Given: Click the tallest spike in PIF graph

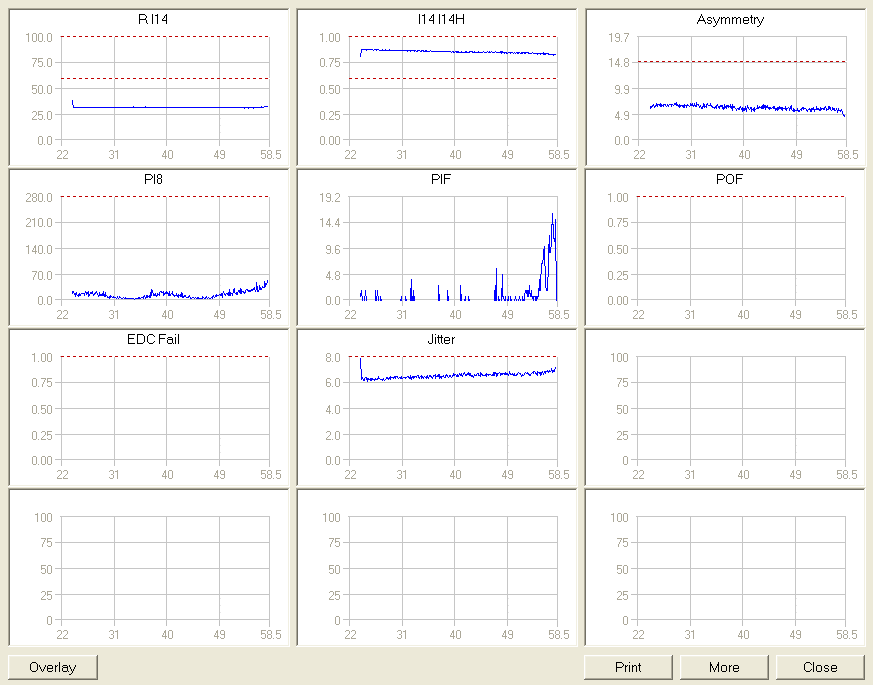Looking at the screenshot, I should click(552, 215).
